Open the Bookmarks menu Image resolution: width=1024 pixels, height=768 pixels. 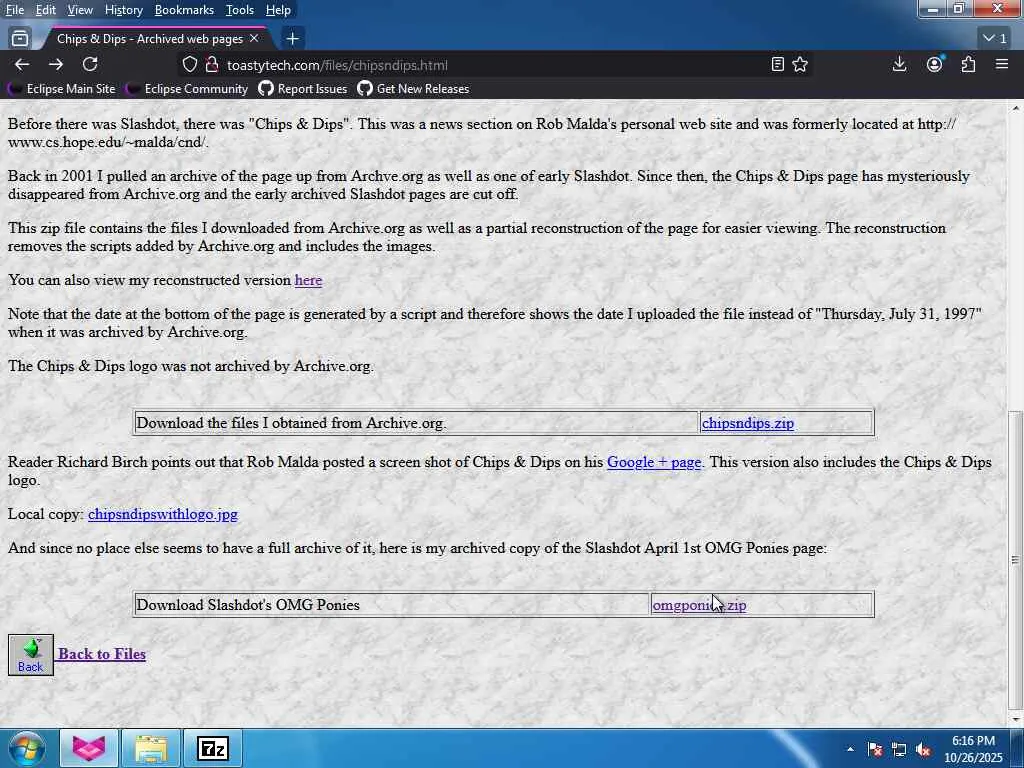[x=184, y=10]
